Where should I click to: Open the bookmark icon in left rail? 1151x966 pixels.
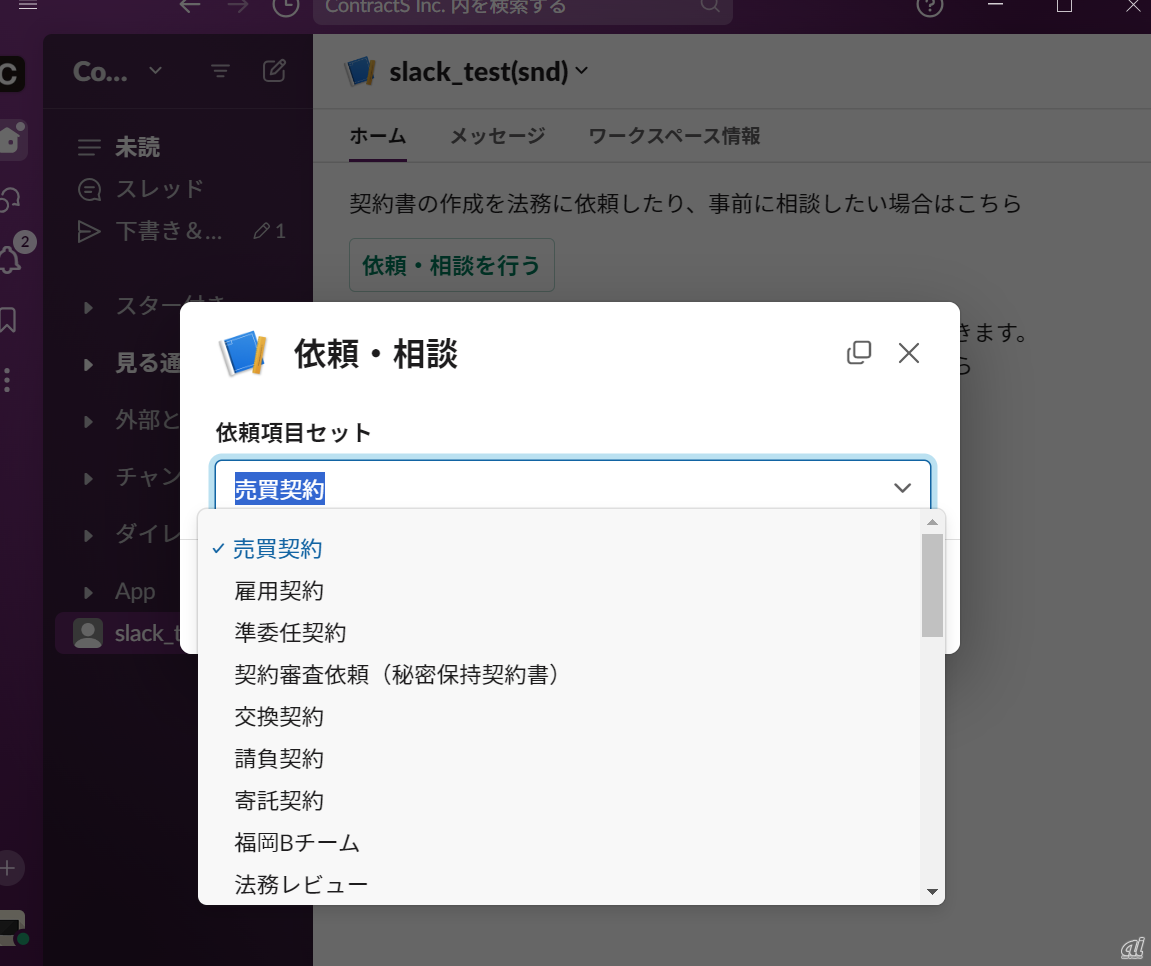[8, 320]
